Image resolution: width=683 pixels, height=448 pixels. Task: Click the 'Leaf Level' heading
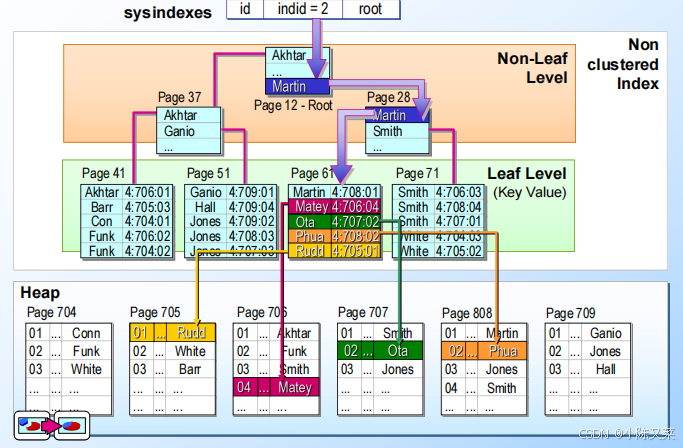pyautogui.click(x=527, y=173)
